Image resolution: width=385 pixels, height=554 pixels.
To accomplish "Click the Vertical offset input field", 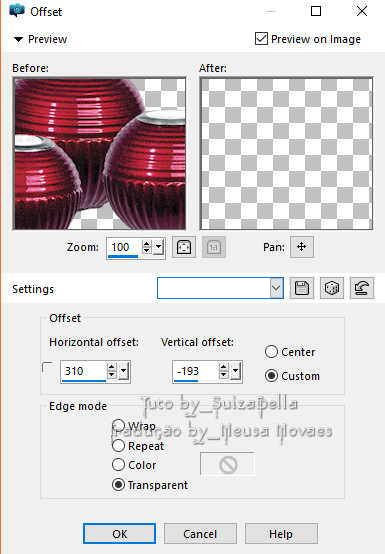I will [195, 371].
